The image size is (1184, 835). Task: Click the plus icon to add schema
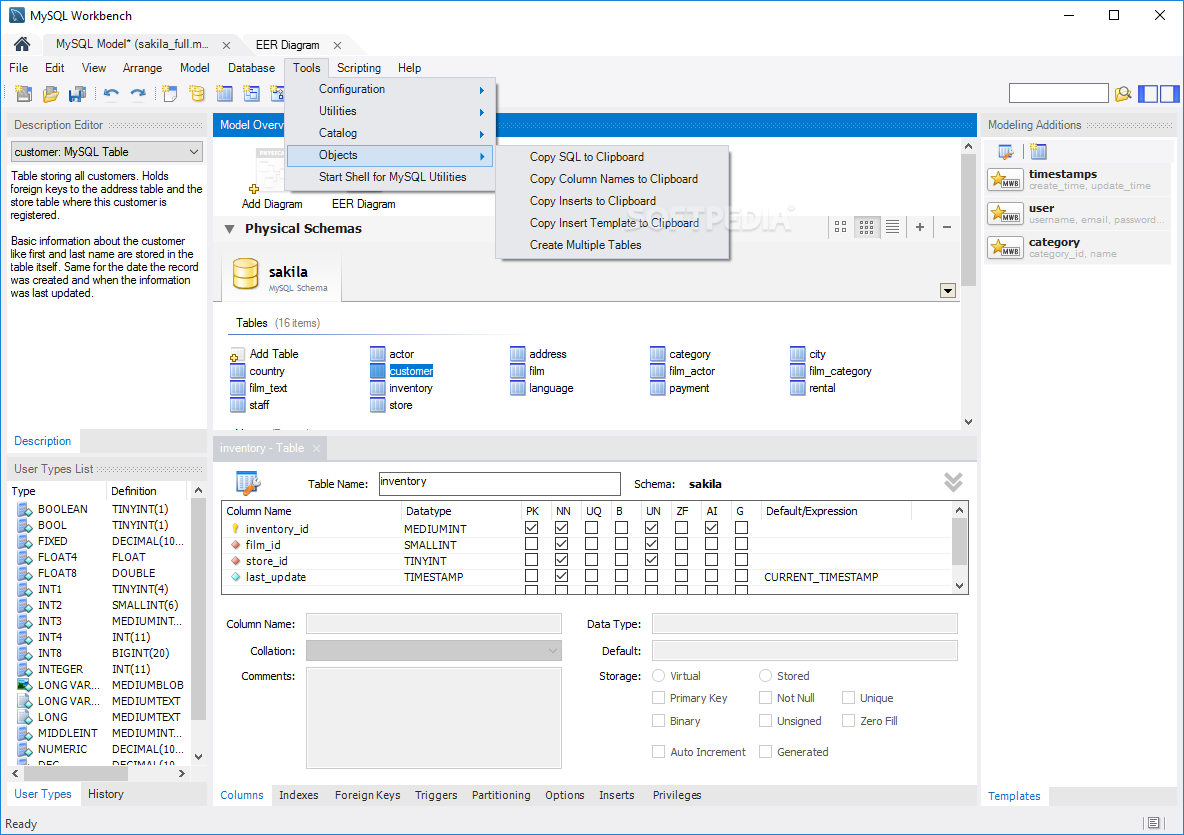[920, 227]
